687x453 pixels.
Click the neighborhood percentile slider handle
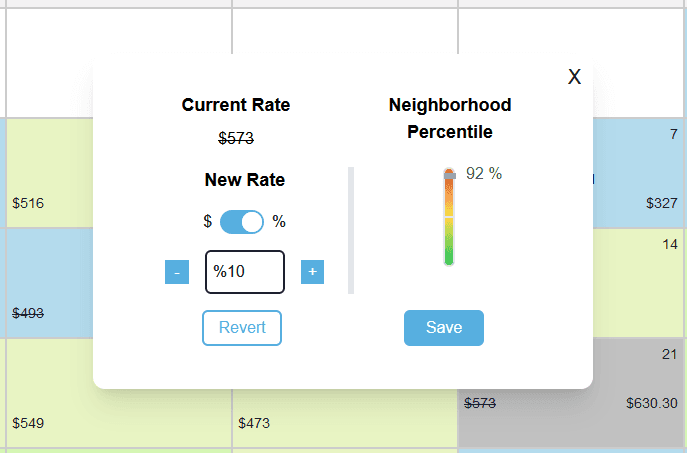click(x=450, y=176)
